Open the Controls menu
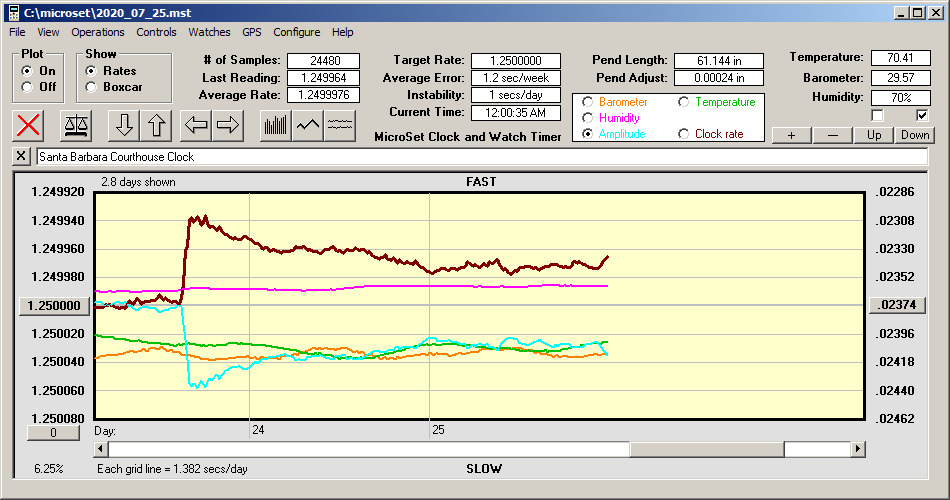 156,32
